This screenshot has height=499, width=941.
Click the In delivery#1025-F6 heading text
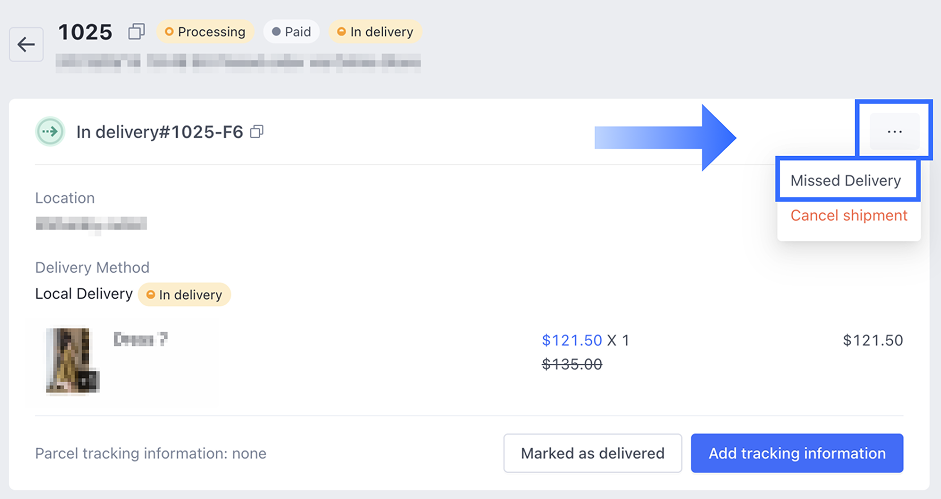click(x=160, y=132)
